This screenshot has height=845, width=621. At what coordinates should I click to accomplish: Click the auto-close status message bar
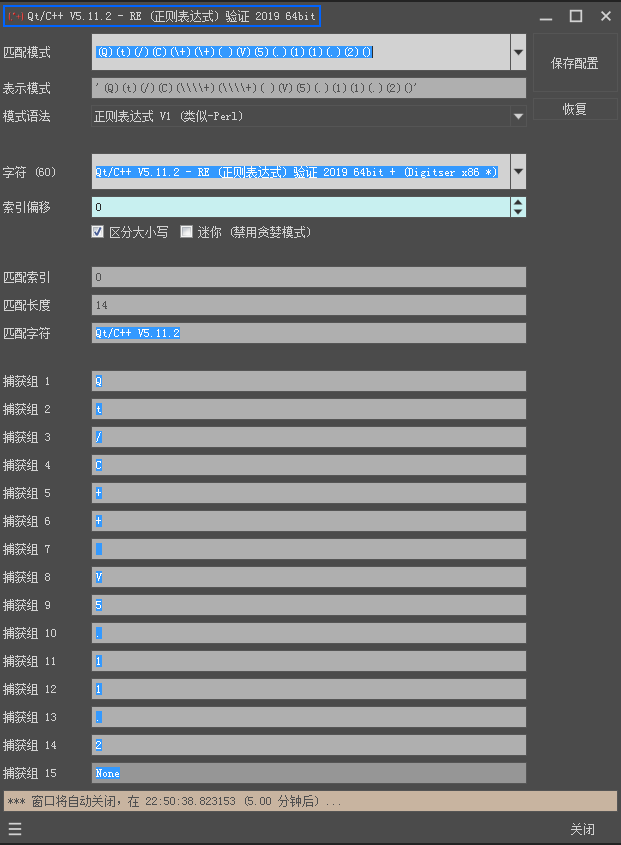(310, 801)
